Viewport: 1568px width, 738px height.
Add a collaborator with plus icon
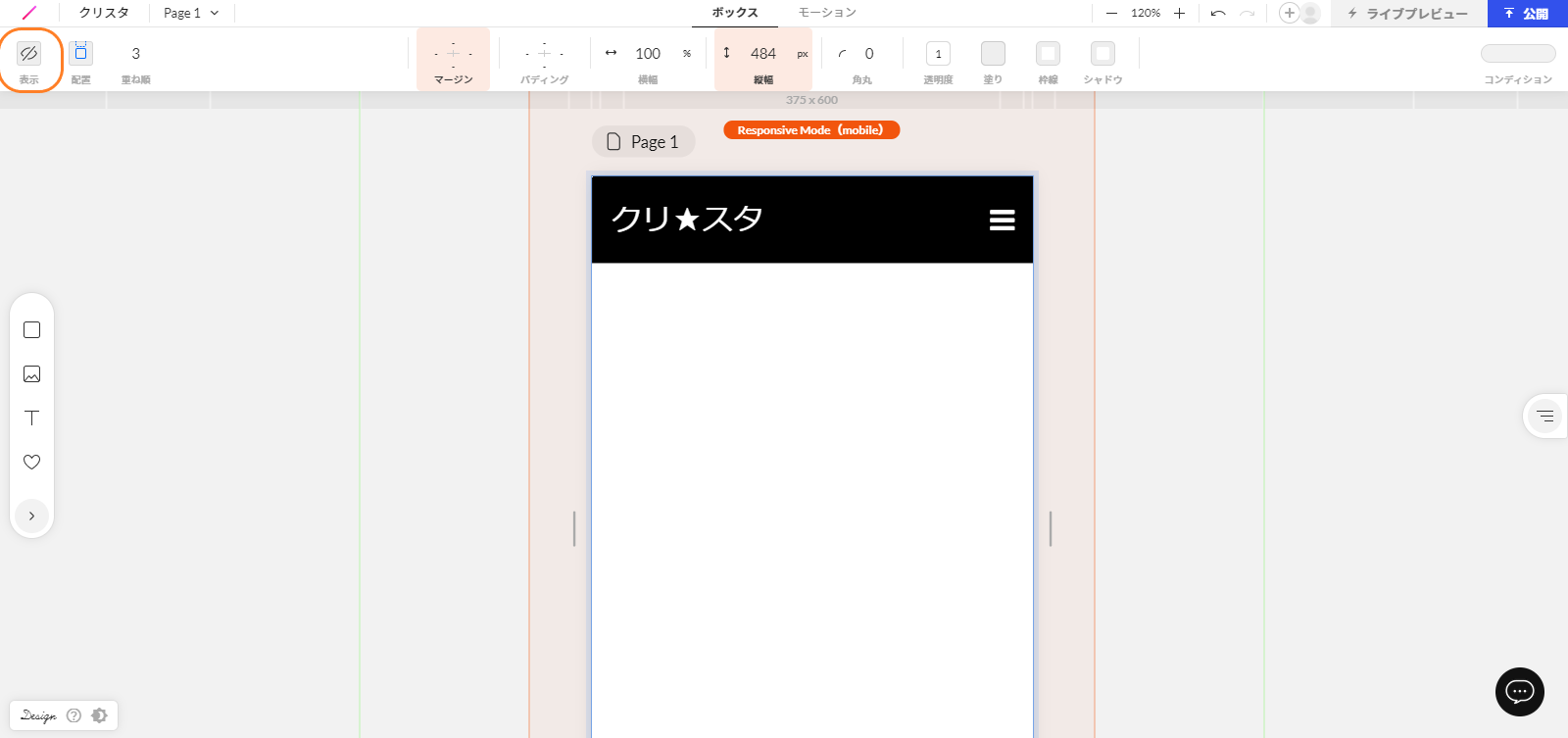tap(1290, 13)
